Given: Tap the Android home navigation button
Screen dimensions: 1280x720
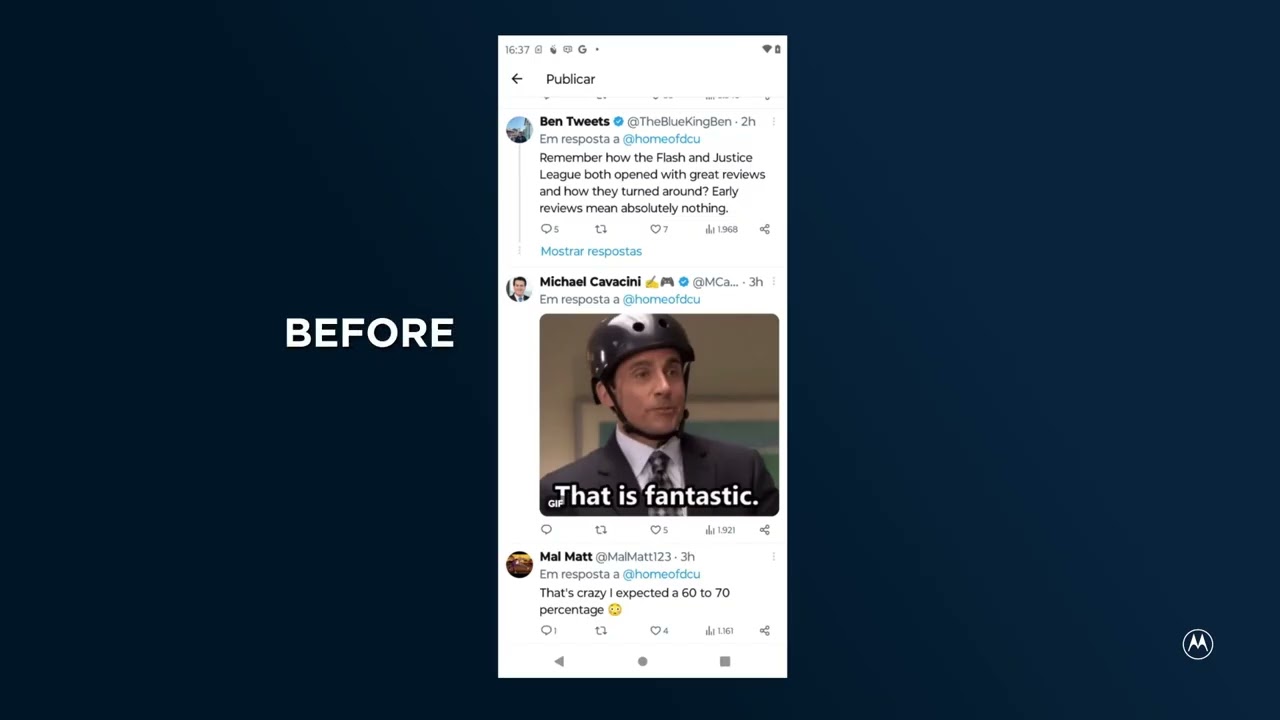Looking at the screenshot, I should tap(642, 661).
